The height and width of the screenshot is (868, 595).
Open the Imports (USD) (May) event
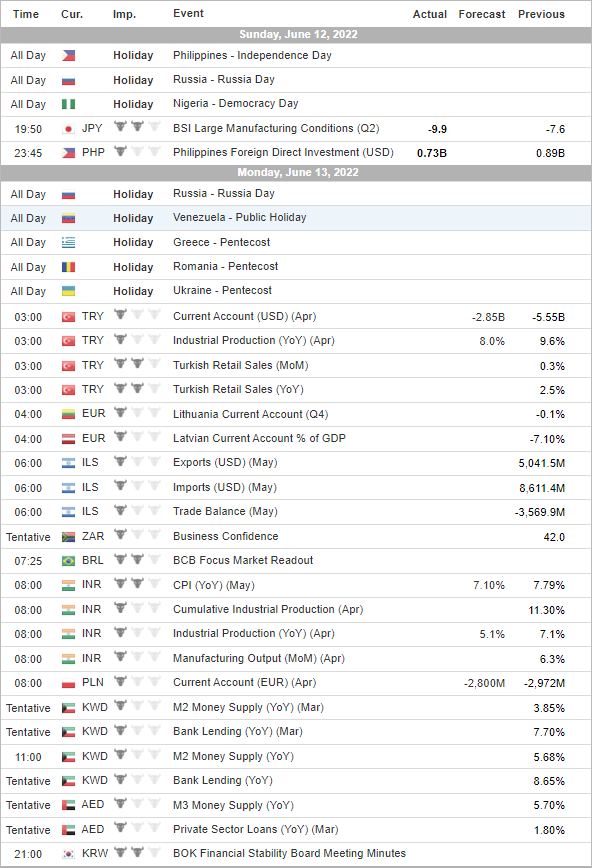tap(225, 488)
